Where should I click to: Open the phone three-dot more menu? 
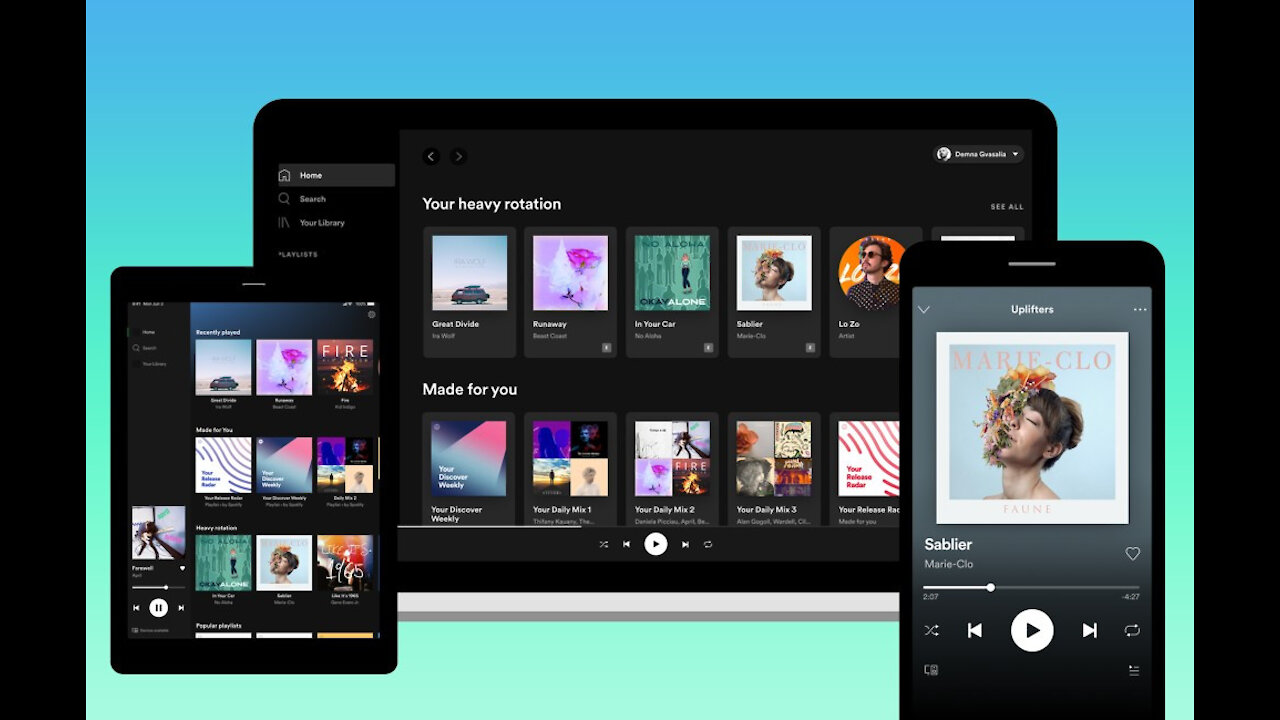[1140, 310]
